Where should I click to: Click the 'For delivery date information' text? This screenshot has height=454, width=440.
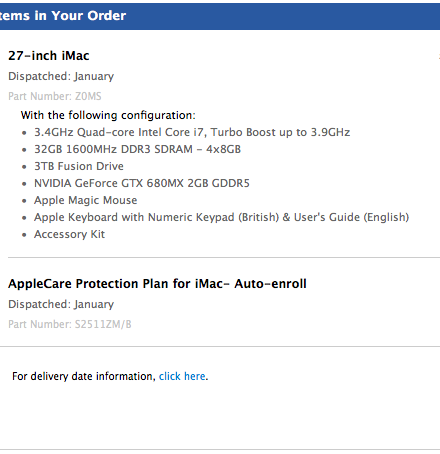click(x=84, y=376)
